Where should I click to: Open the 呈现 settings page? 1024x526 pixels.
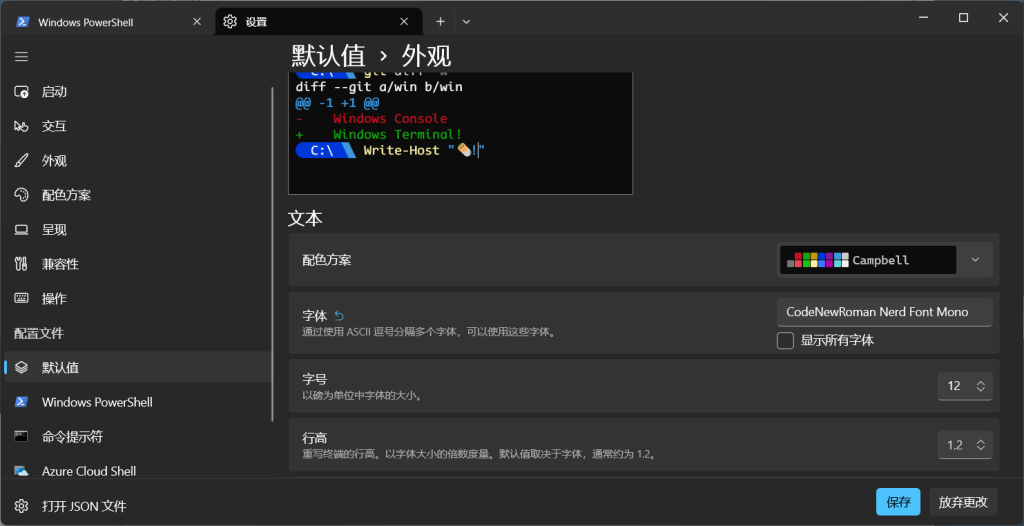(x=137, y=230)
